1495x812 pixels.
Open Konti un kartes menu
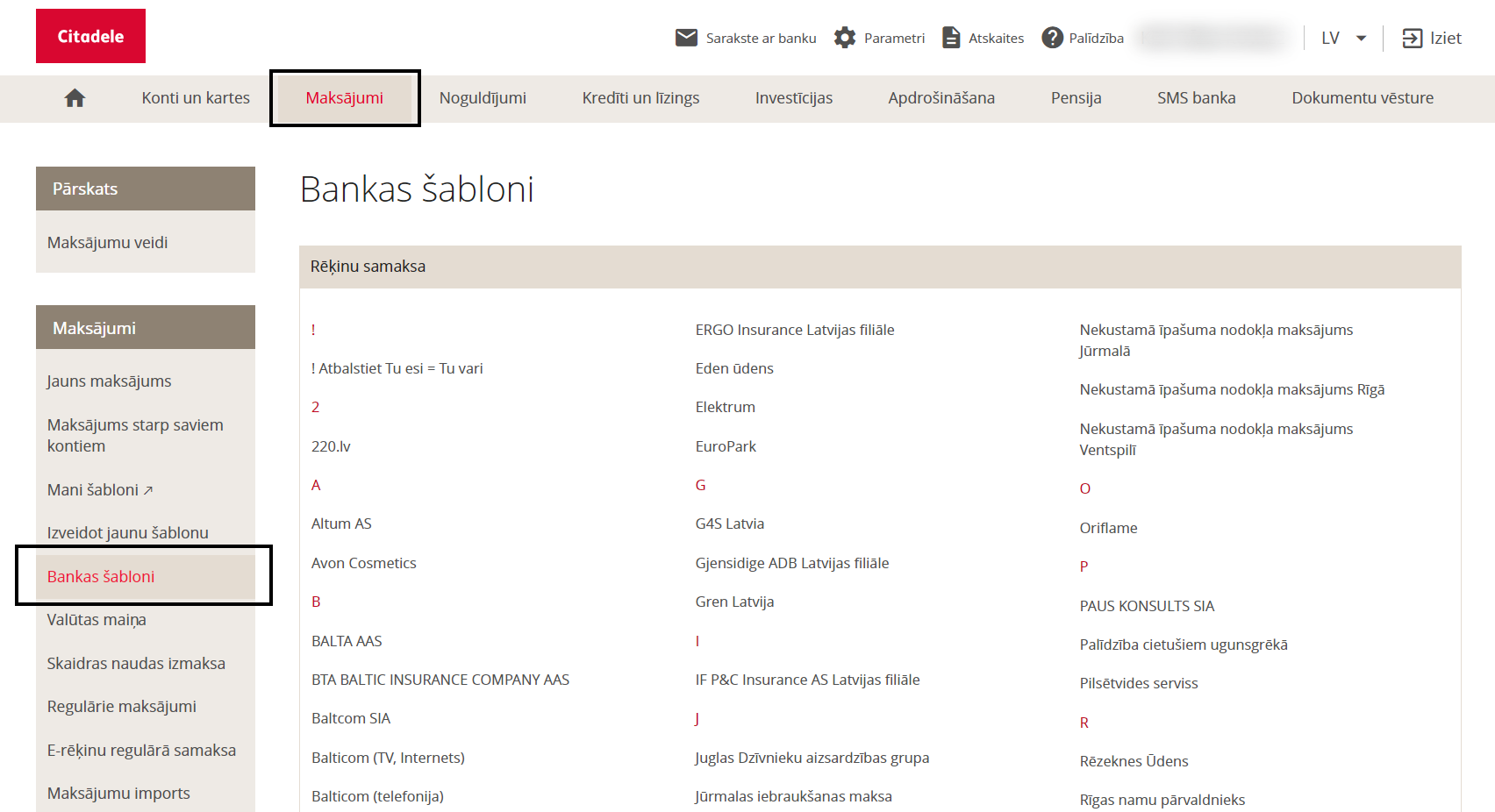click(196, 98)
